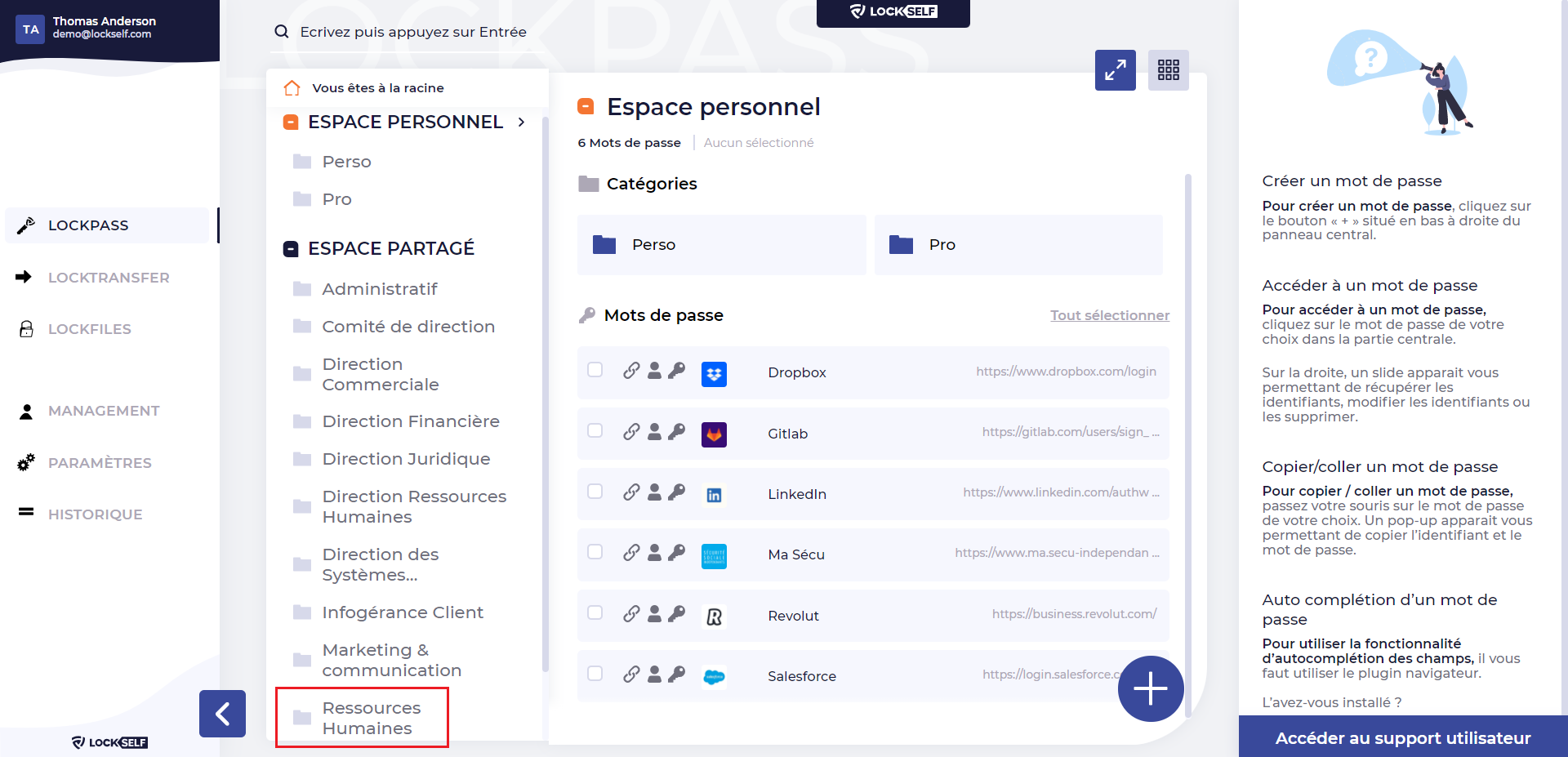
Task: Click the key icon on Gitlab row
Action: point(676,432)
